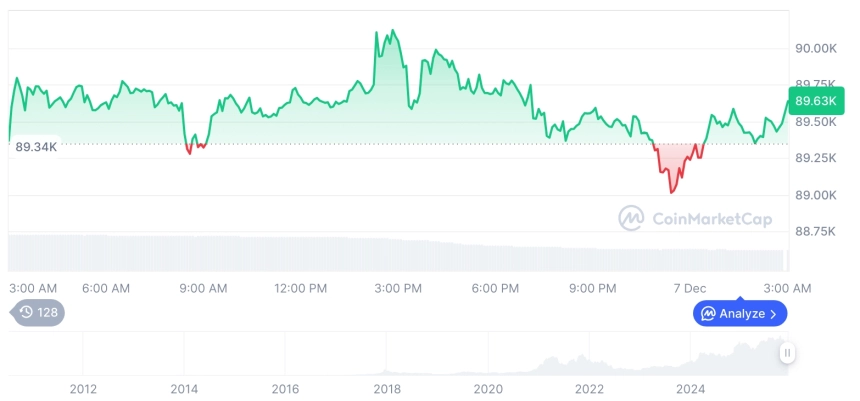Jump to 2012 in the history navigator
The image size is (860, 401).
(x=83, y=388)
